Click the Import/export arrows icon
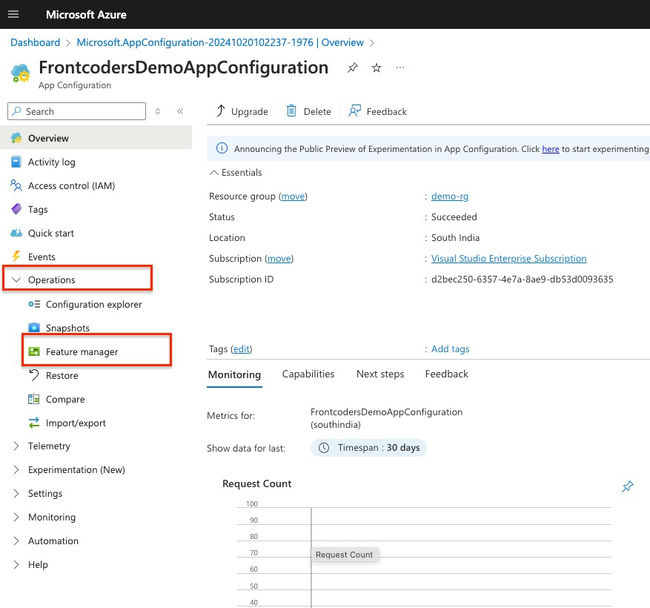Viewport: 650px width, 608px height. [x=34, y=423]
